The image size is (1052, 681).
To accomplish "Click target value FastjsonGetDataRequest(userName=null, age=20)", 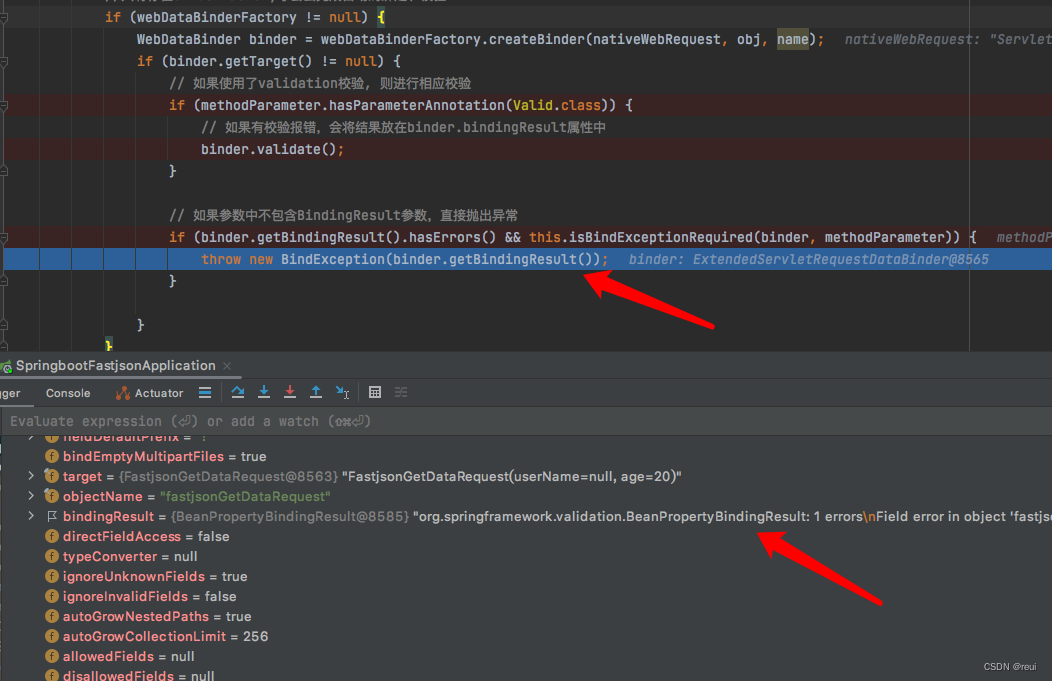I will click(x=512, y=476).
